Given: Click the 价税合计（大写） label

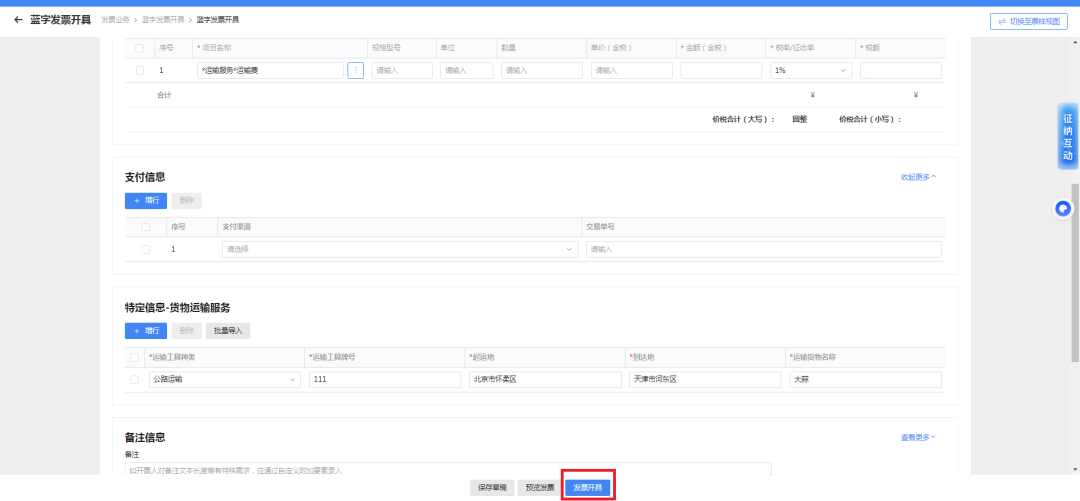Looking at the screenshot, I should tap(744, 119).
